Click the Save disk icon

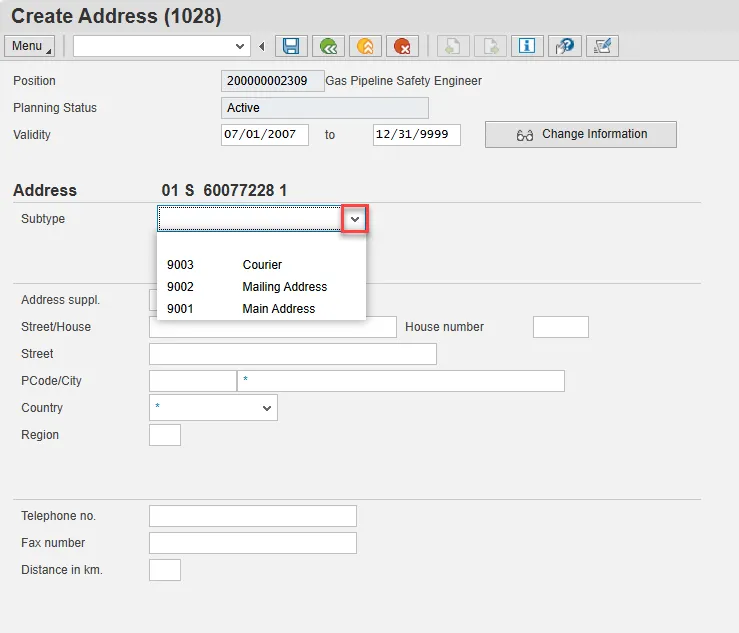tap(291, 46)
